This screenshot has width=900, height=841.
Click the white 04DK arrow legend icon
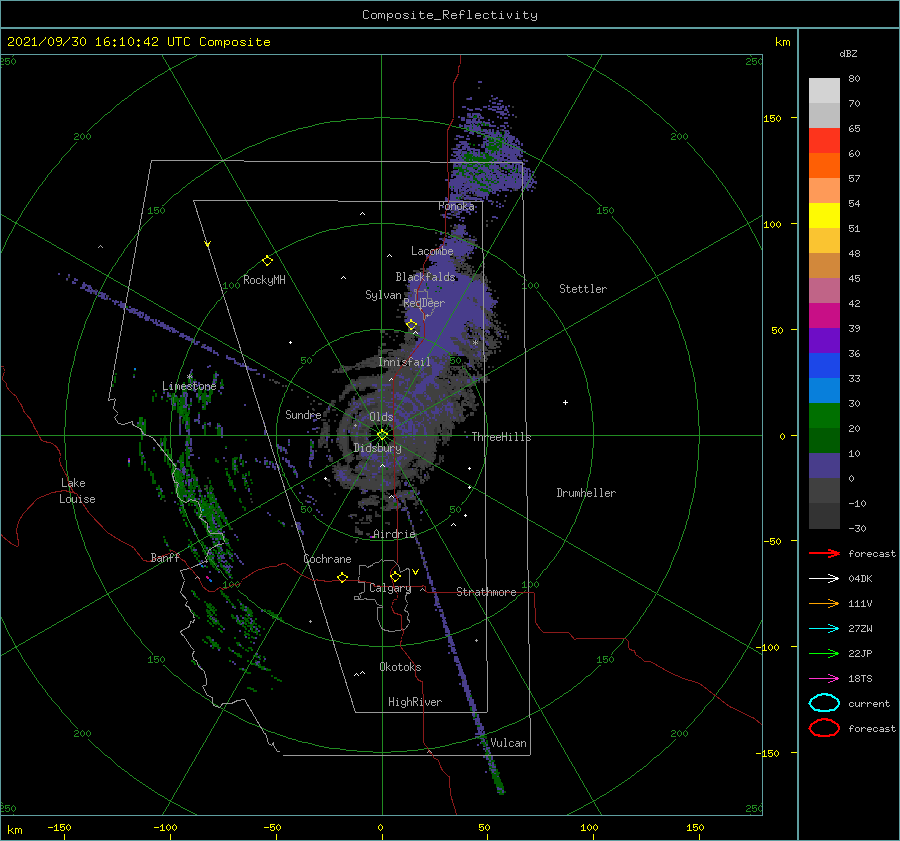824,578
